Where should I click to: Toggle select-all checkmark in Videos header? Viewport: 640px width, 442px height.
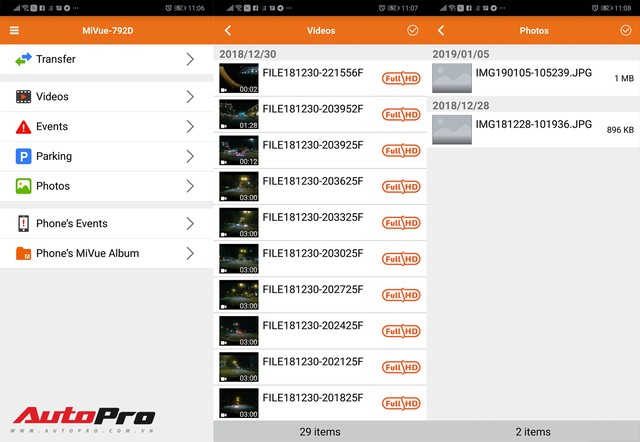coord(413,31)
